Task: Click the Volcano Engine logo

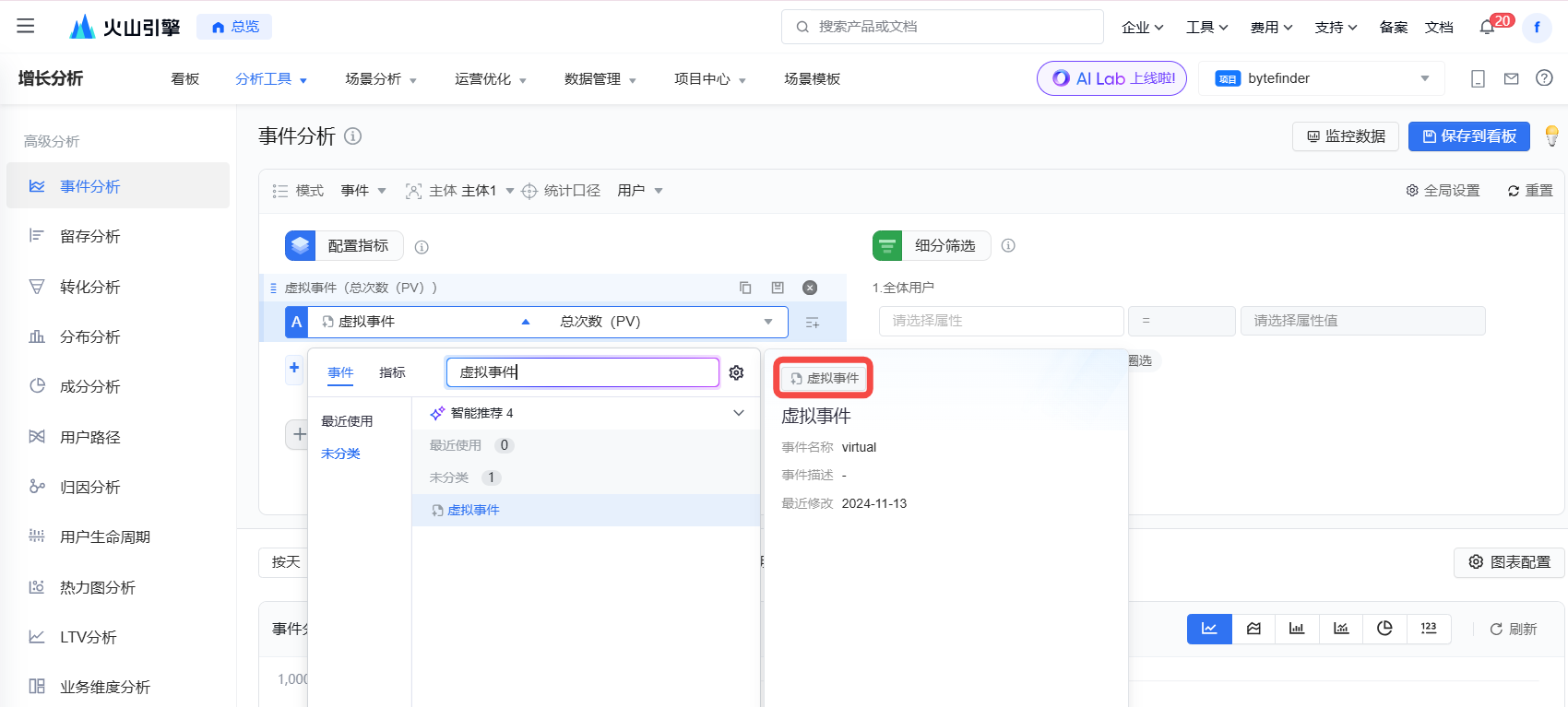Action: [125, 27]
